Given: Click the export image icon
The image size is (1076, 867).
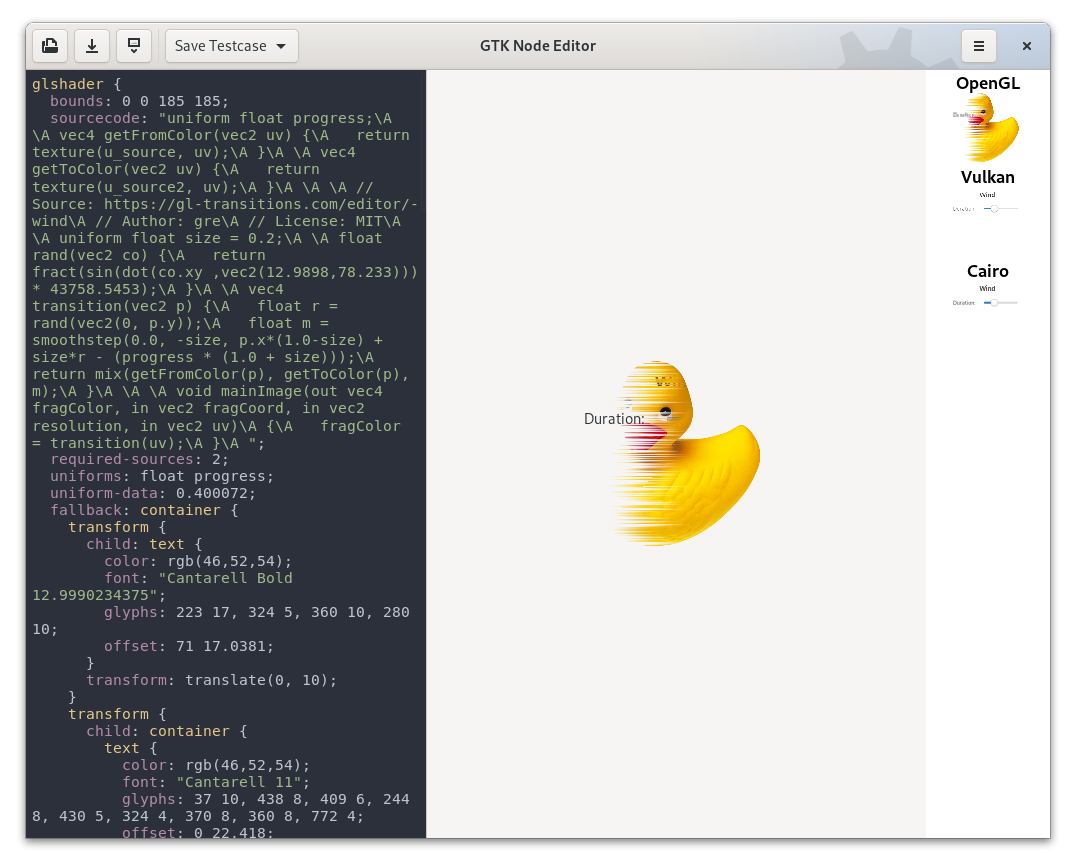Looking at the screenshot, I should pyautogui.click(x=134, y=46).
